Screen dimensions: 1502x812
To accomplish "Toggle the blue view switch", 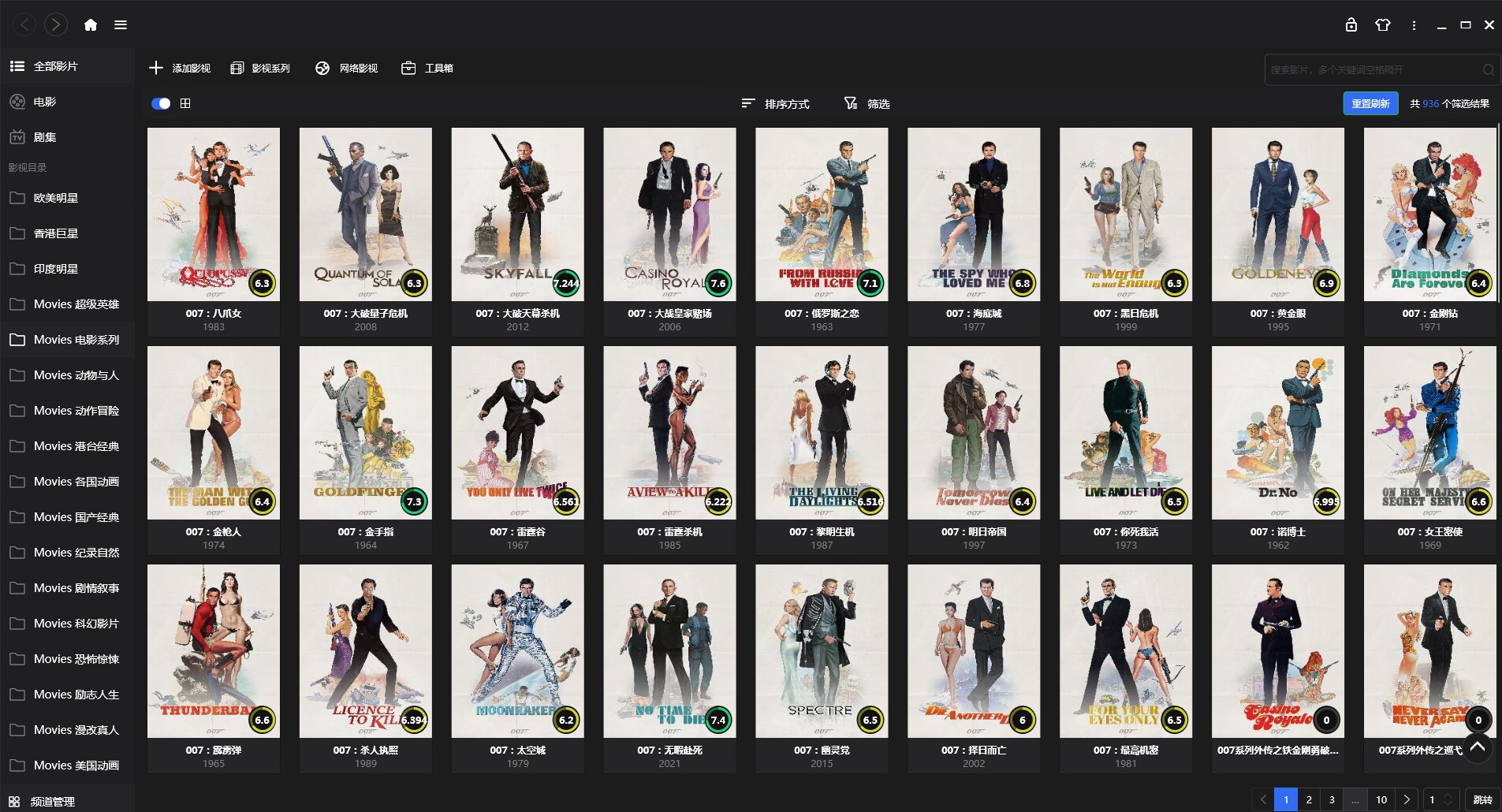I will [161, 103].
